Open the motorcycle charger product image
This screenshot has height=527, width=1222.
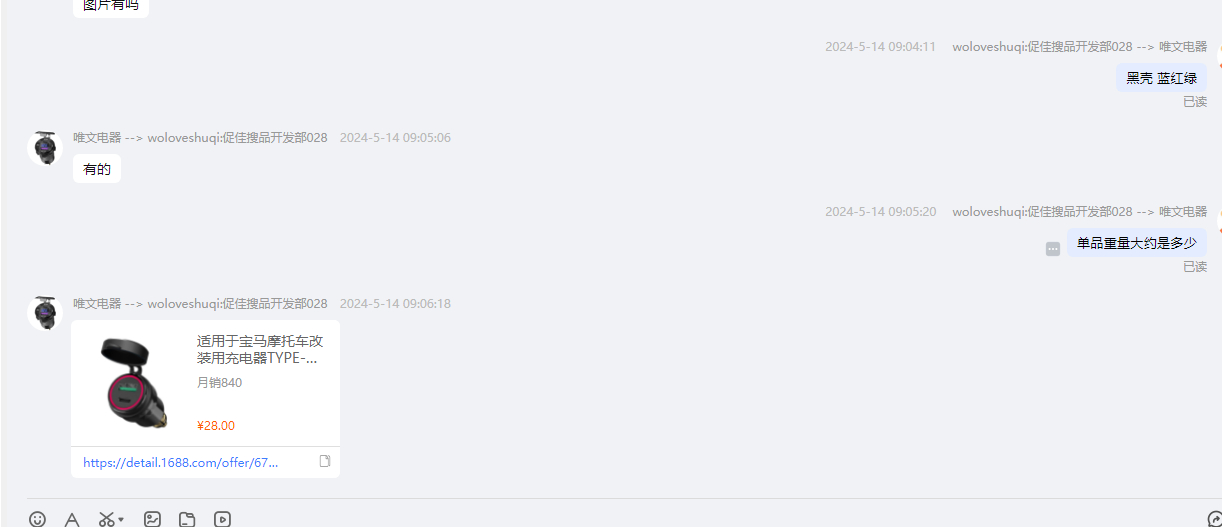130,383
